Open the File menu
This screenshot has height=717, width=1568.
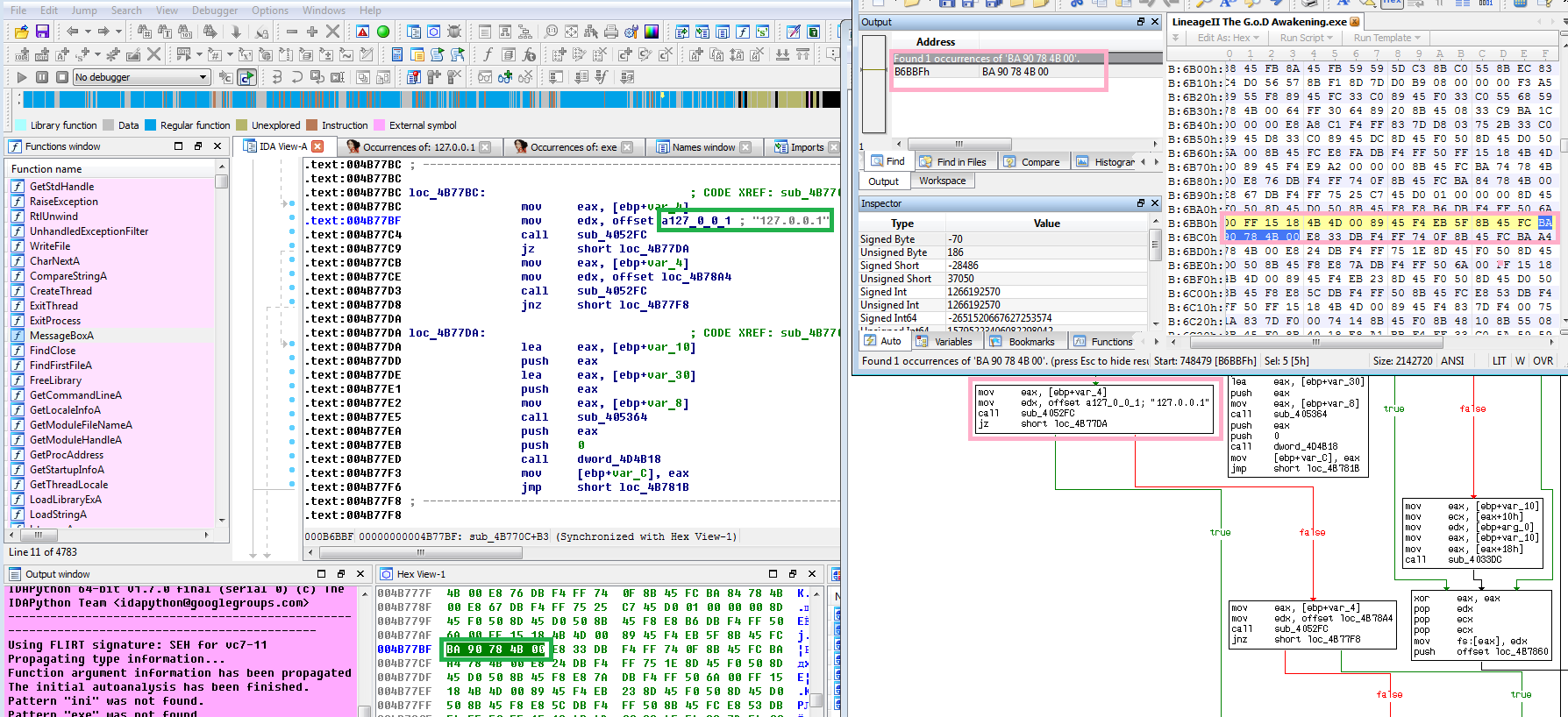[18, 11]
